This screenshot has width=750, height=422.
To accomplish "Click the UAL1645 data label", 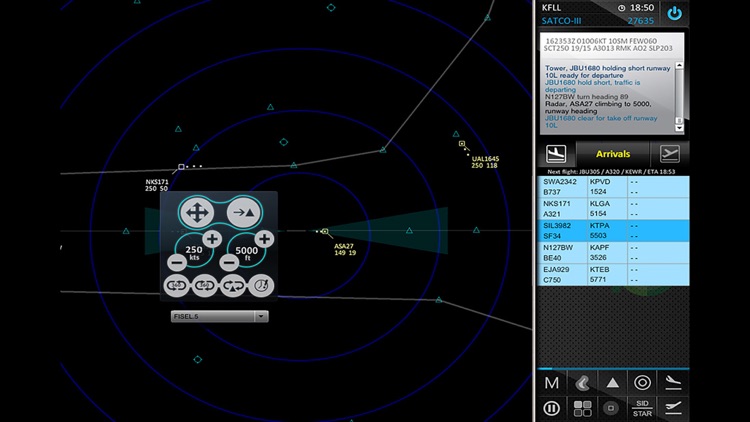I will click(485, 162).
